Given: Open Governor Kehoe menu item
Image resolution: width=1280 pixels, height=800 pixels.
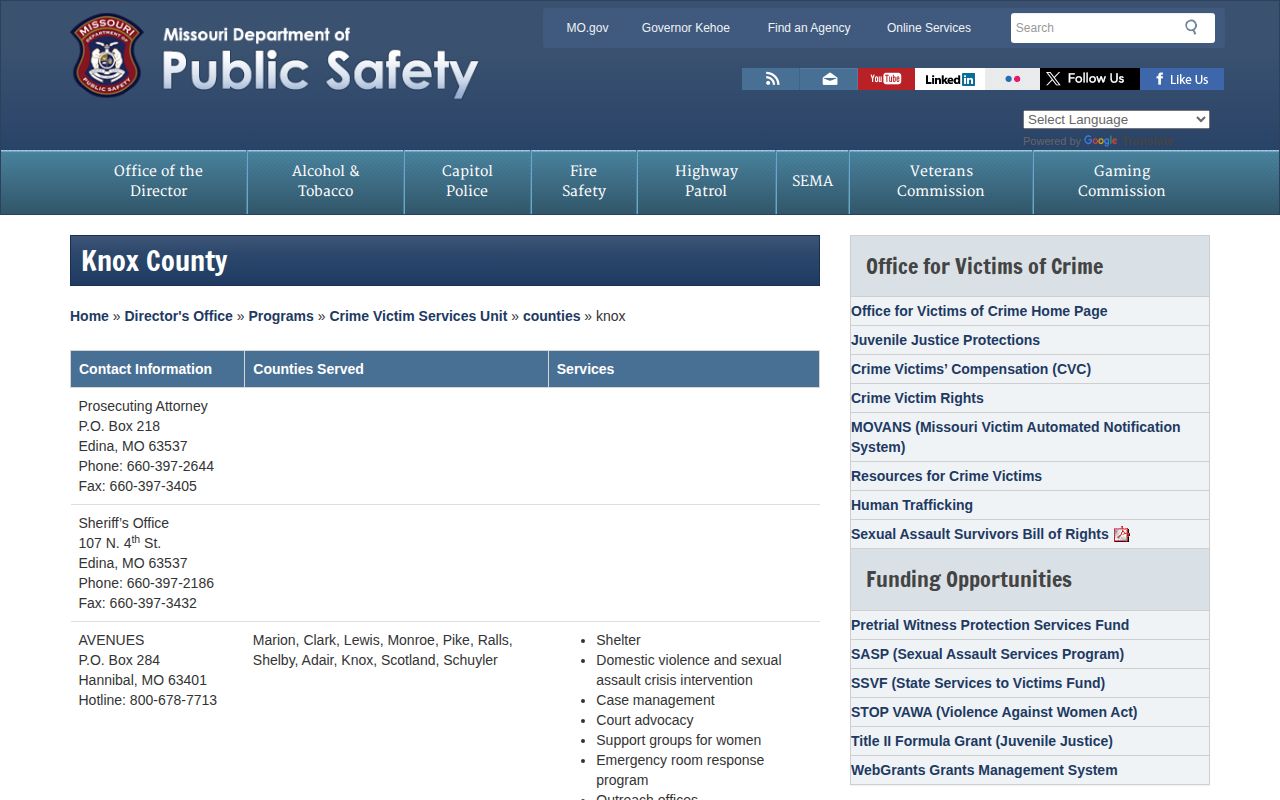Looking at the screenshot, I should (686, 28).
